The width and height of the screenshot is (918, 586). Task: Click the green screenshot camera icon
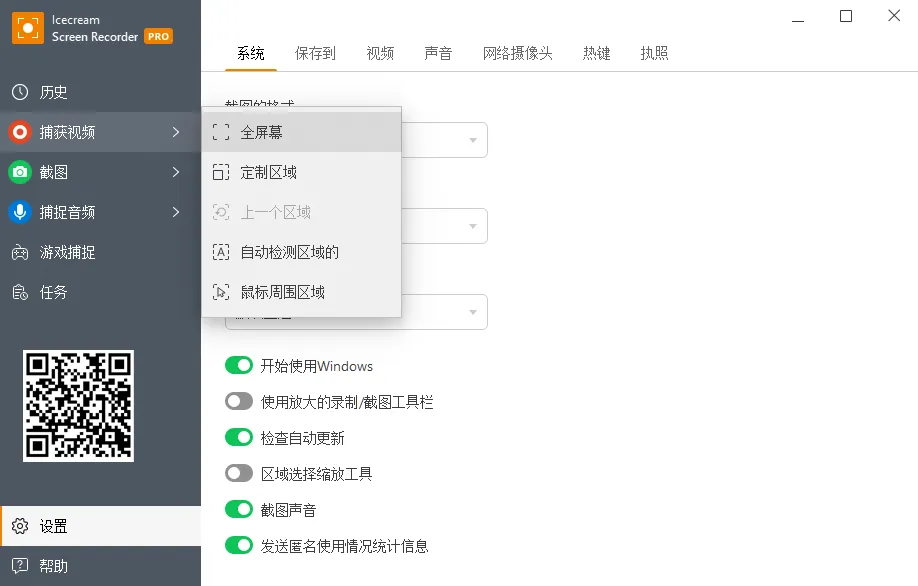(x=20, y=172)
